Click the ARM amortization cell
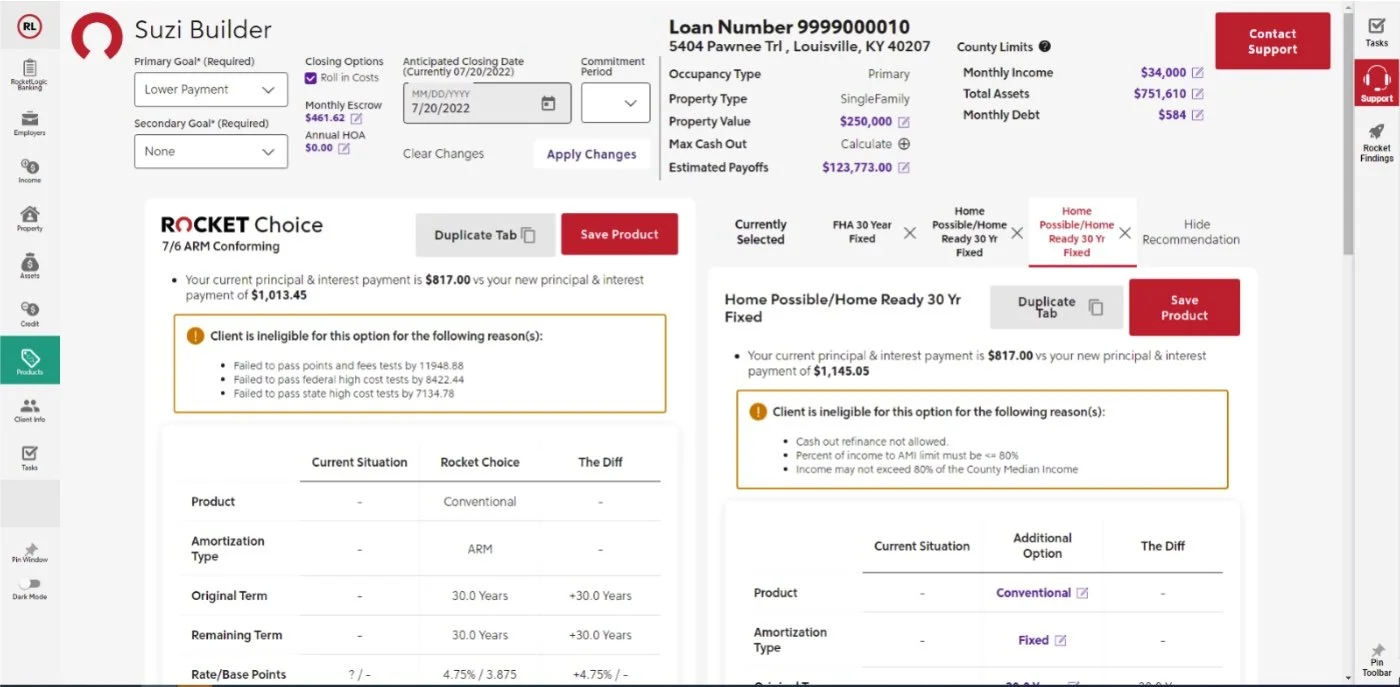The height and width of the screenshot is (687, 1400). click(x=480, y=549)
